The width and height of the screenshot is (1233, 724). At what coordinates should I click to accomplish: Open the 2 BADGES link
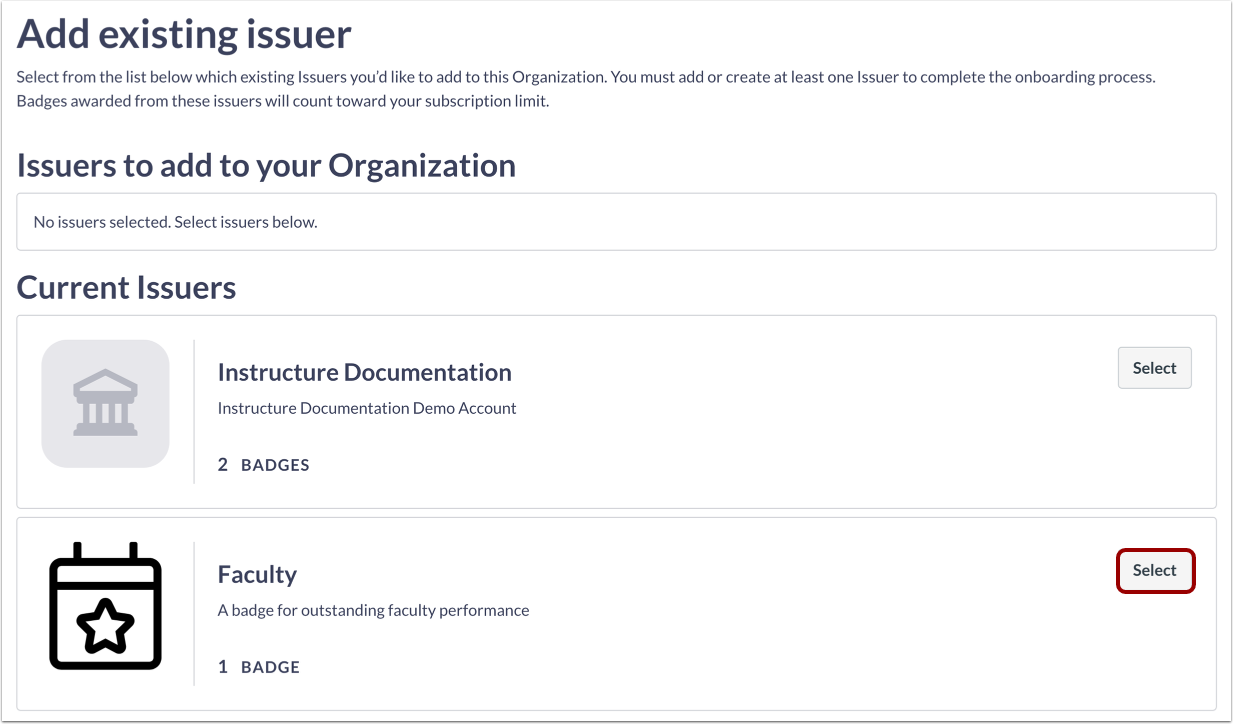(x=263, y=464)
